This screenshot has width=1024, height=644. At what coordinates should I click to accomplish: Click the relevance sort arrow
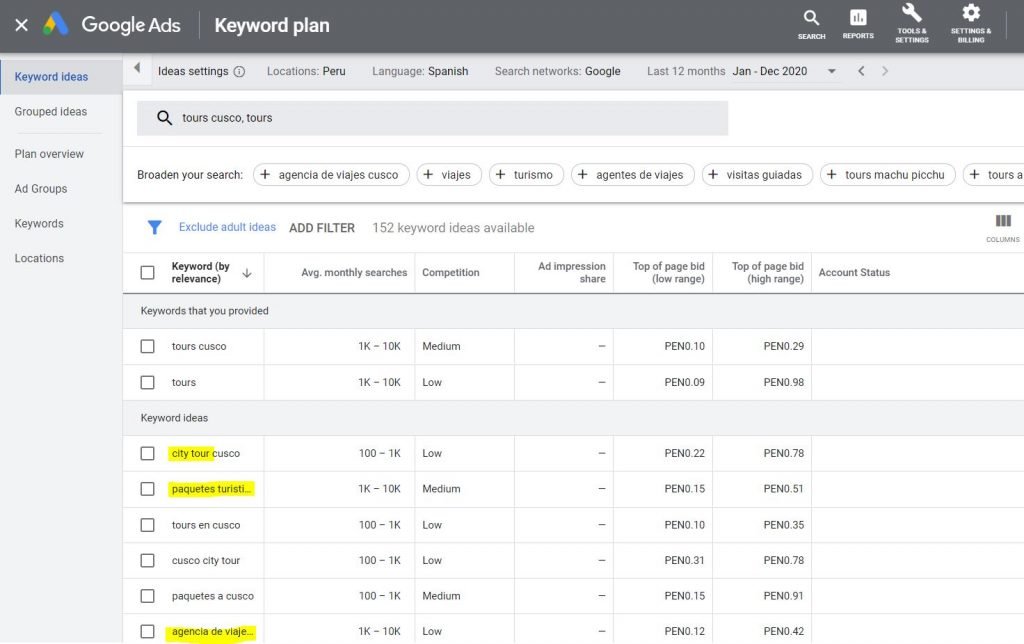[247, 273]
